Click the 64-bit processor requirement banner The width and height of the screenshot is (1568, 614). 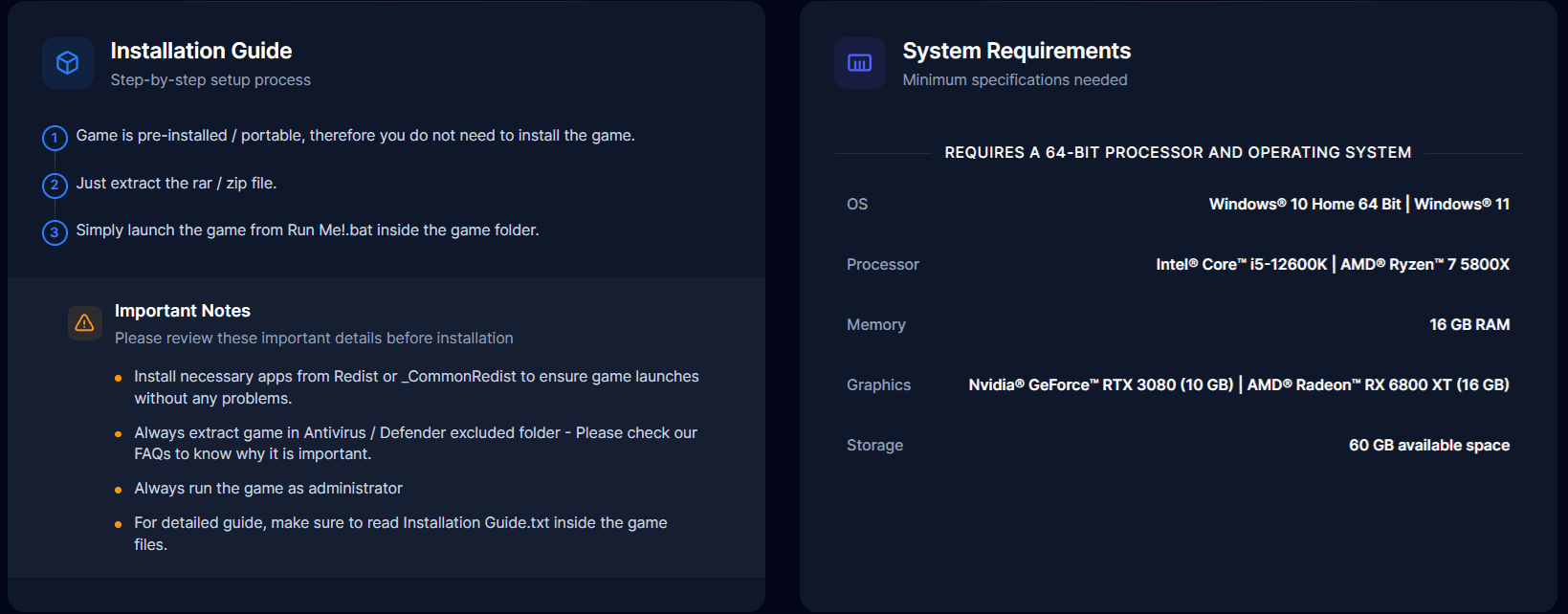coord(1178,153)
